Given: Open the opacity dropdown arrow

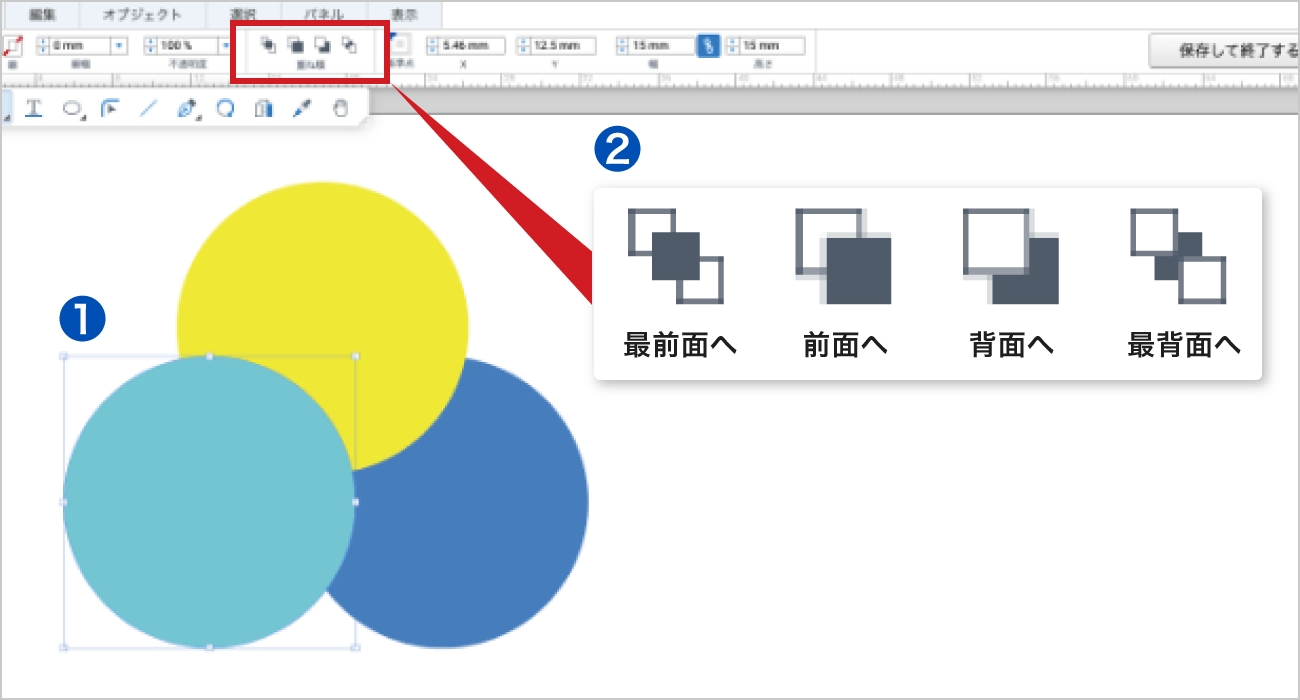Looking at the screenshot, I should [226, 46].
